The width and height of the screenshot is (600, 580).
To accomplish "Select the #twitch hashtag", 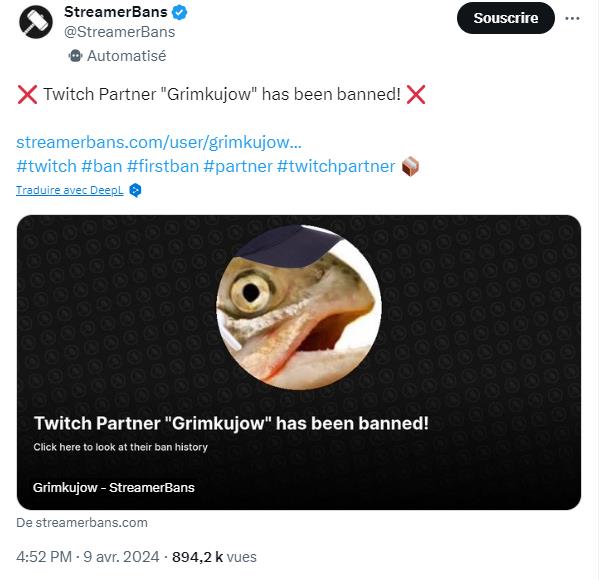I will 46,166.
